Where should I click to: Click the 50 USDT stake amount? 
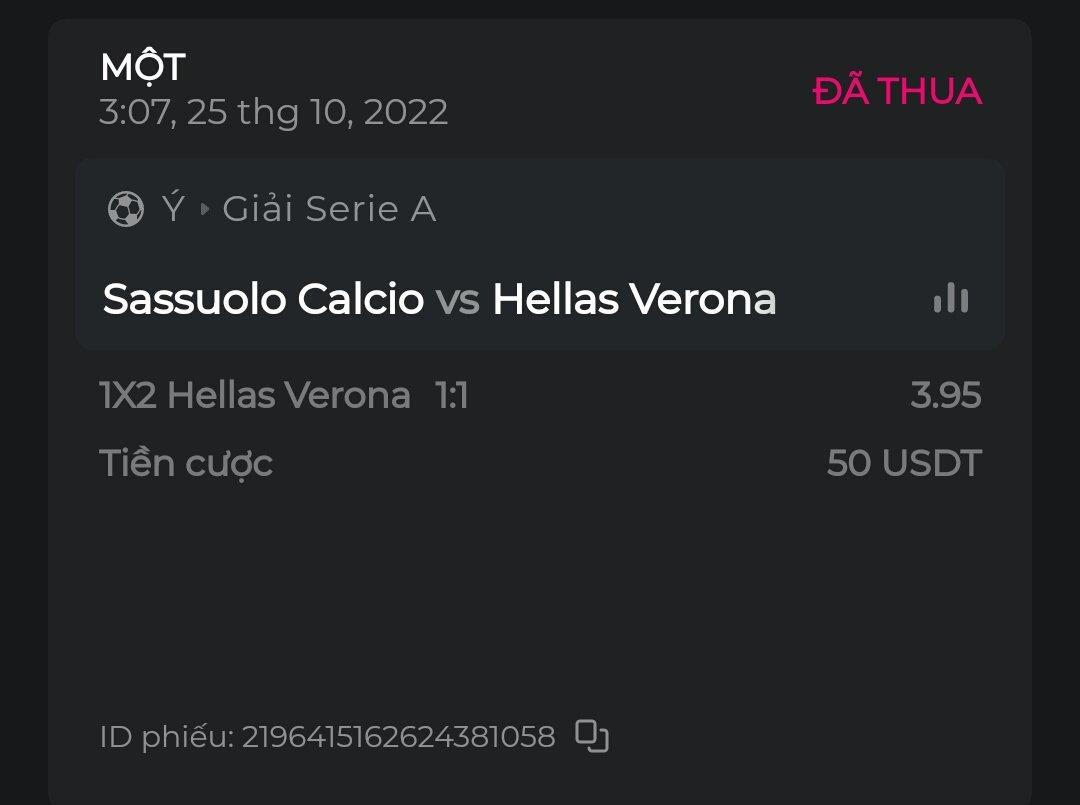[x=904, y=464]
